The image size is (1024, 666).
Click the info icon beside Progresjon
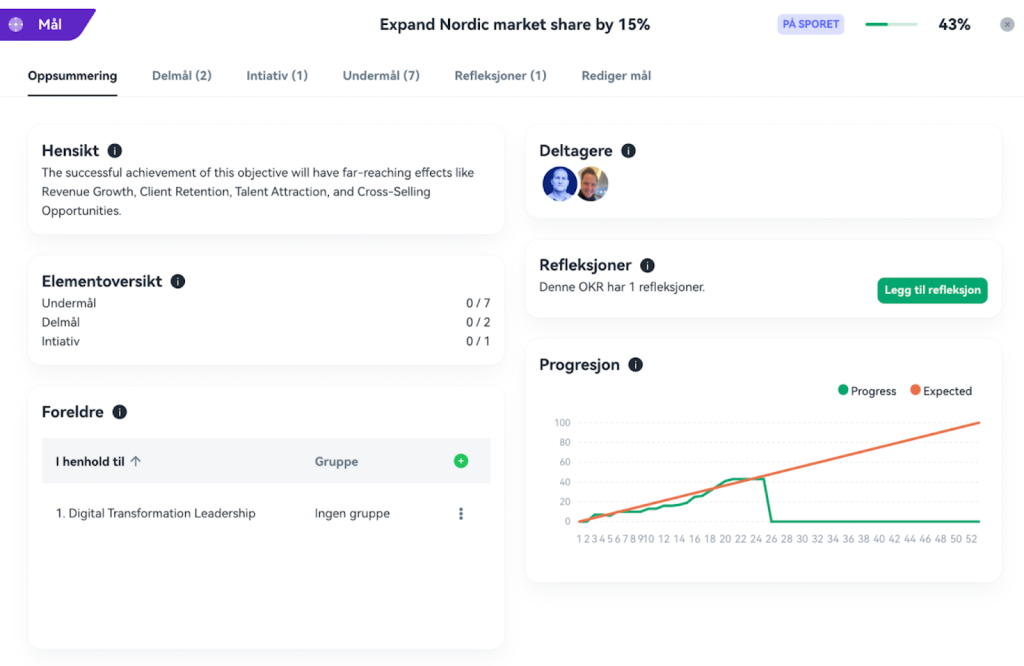tap(635, 365)
